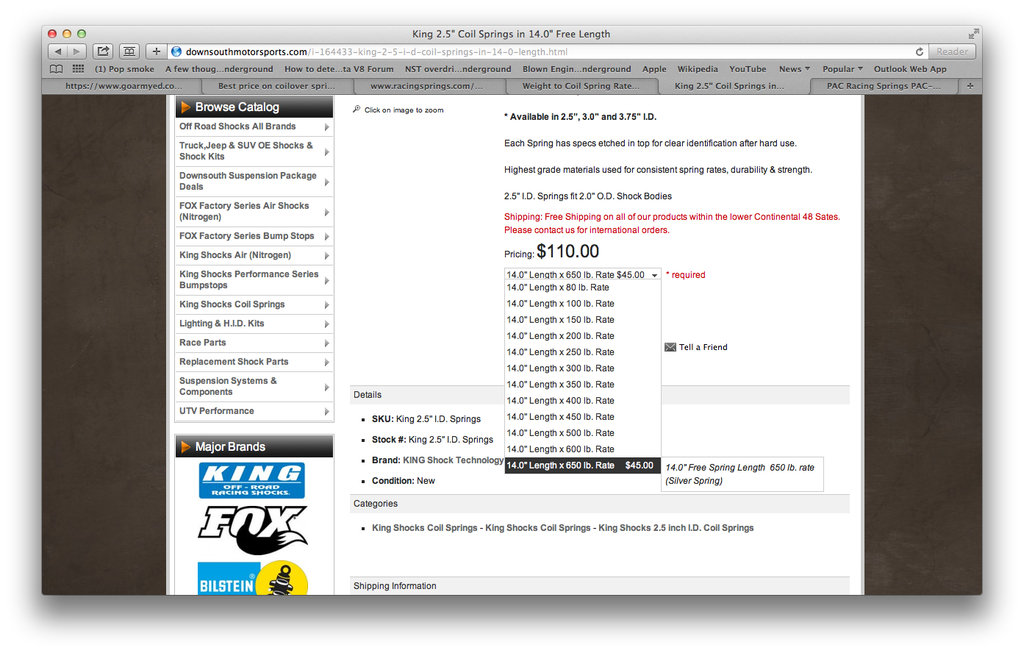Reload the page with the refresh icon
This screenshot has width=1024, height=653.
coord(919,52)
